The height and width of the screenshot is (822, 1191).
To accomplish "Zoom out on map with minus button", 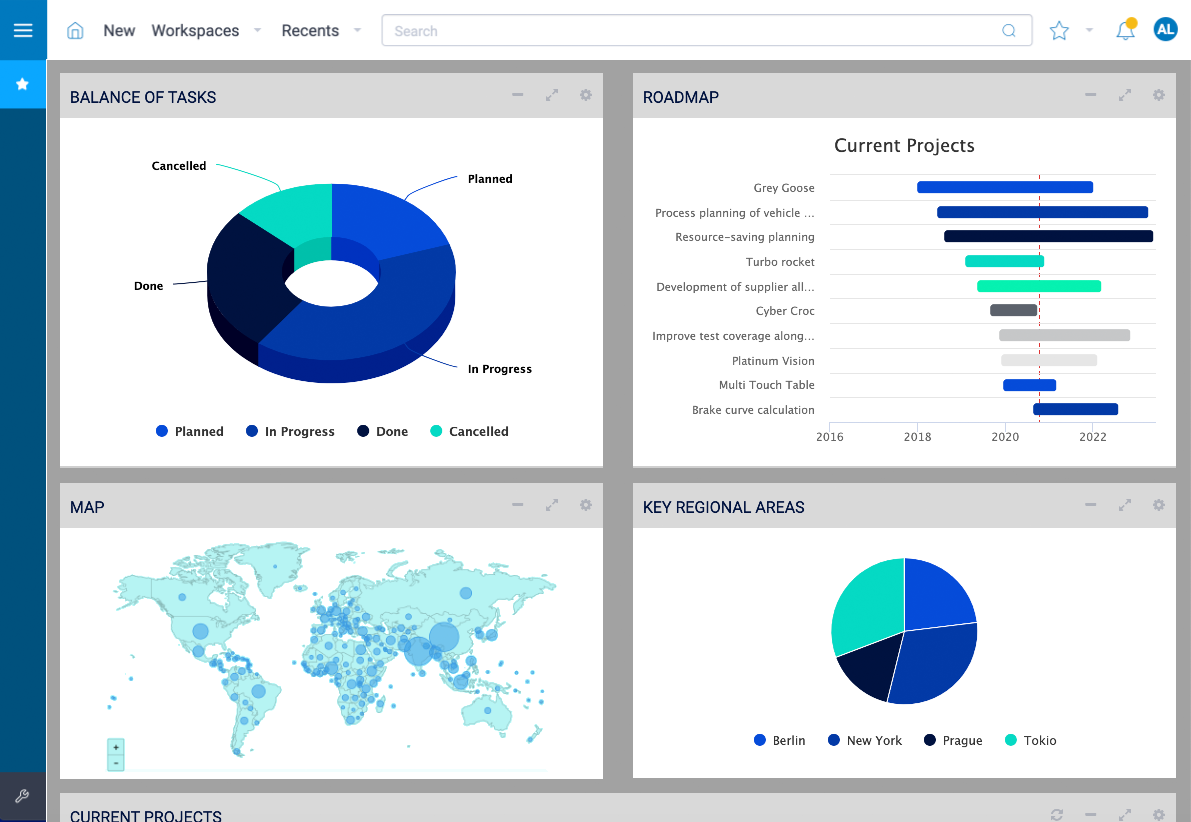I will tap(116, 763).
